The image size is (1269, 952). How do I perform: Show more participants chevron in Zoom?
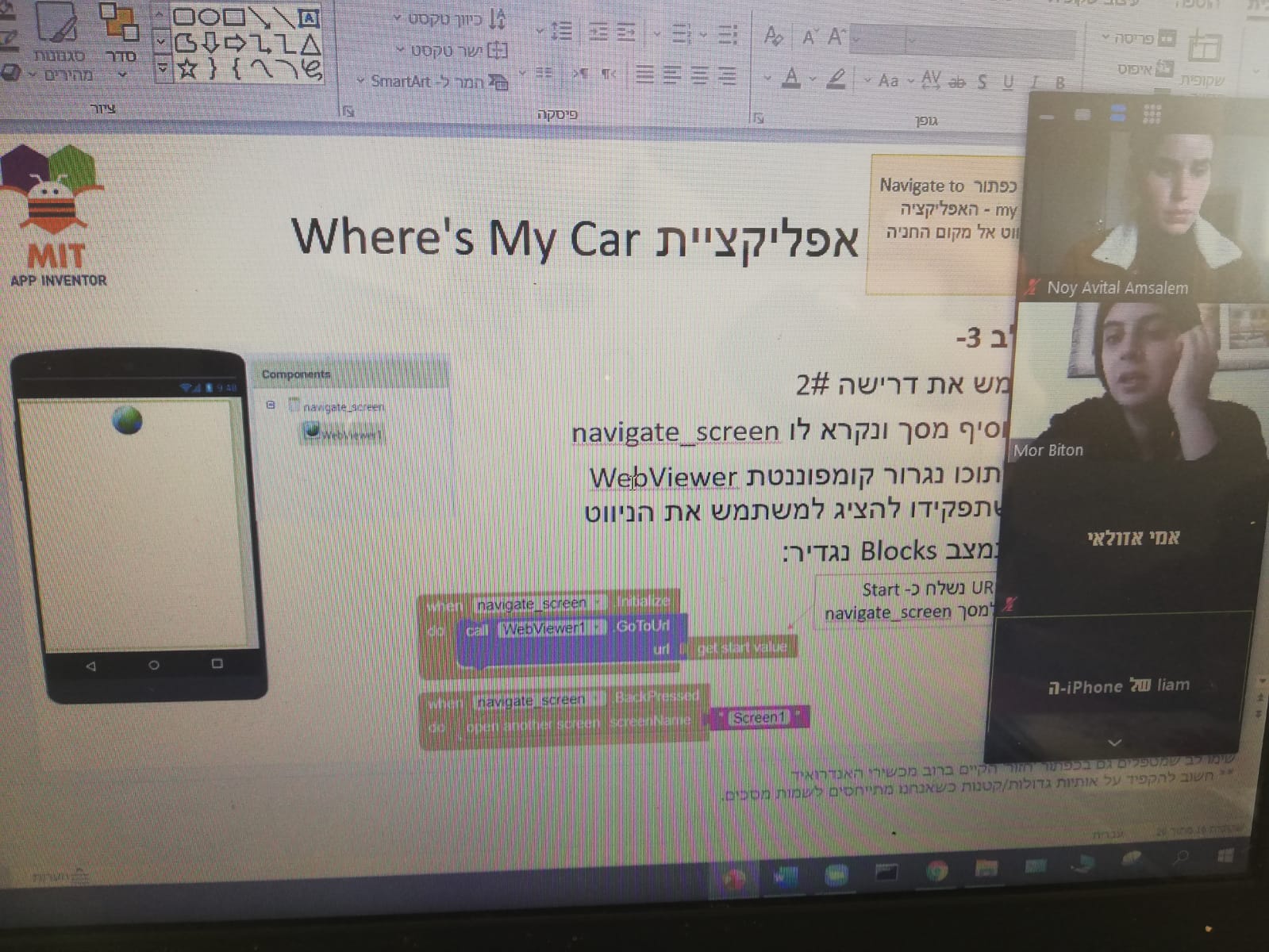1114,743
